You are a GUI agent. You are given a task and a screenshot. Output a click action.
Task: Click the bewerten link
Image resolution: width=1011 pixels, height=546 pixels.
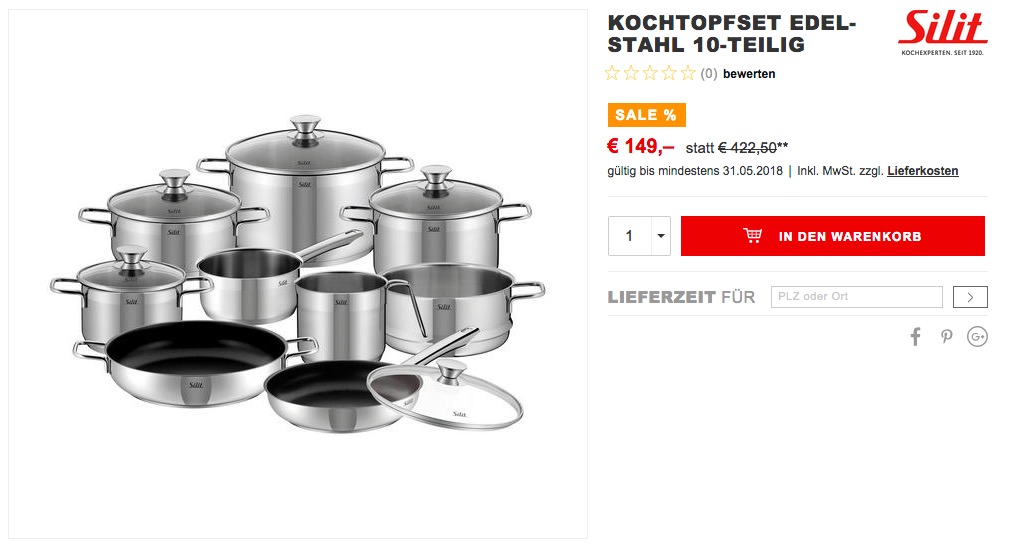(x=749, y=73)
